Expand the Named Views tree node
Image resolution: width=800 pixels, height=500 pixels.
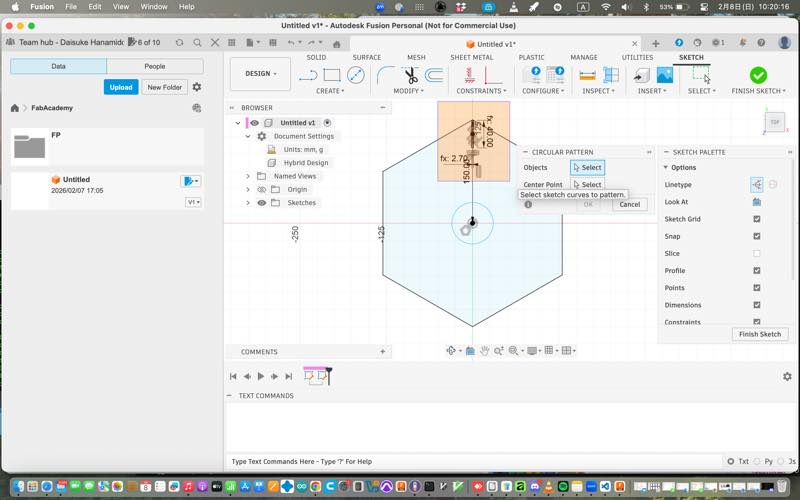[248, 176]
